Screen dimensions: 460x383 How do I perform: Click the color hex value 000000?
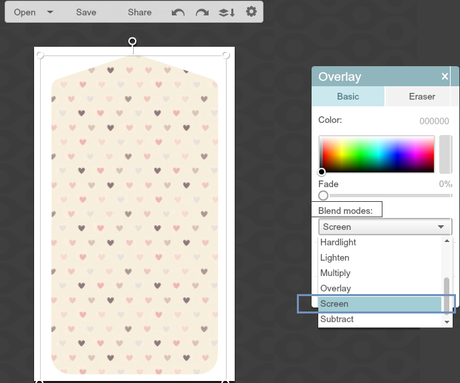point(434,121)
